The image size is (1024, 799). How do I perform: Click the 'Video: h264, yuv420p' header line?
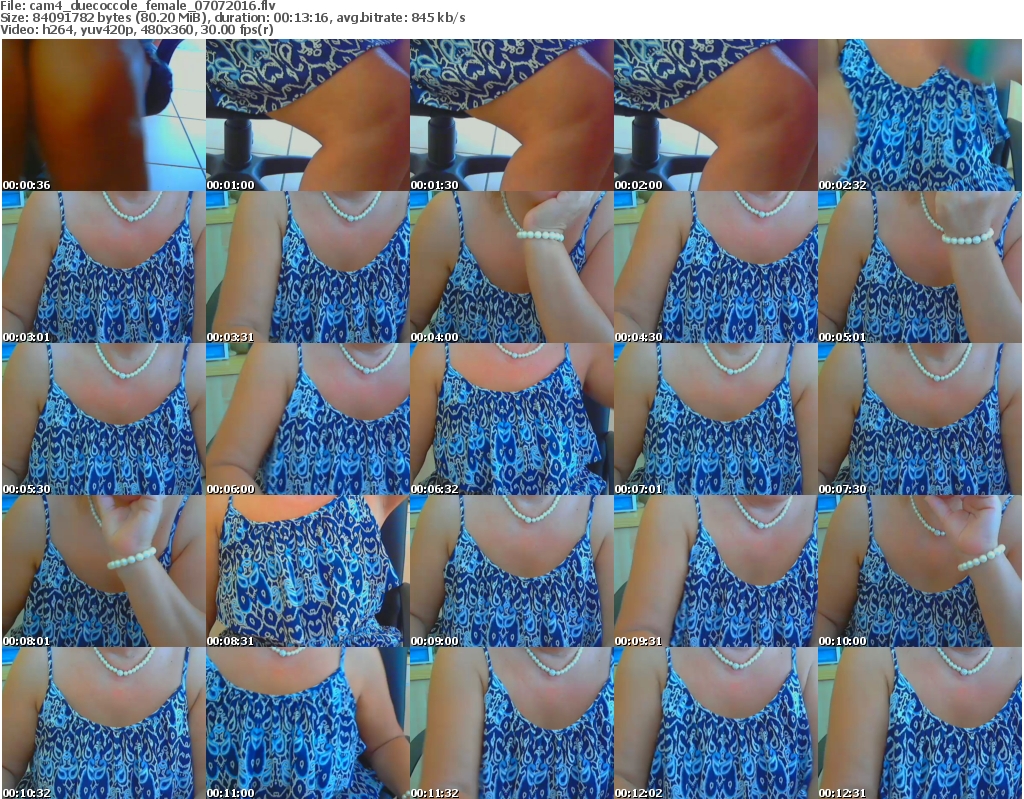[x=136, y=30]
